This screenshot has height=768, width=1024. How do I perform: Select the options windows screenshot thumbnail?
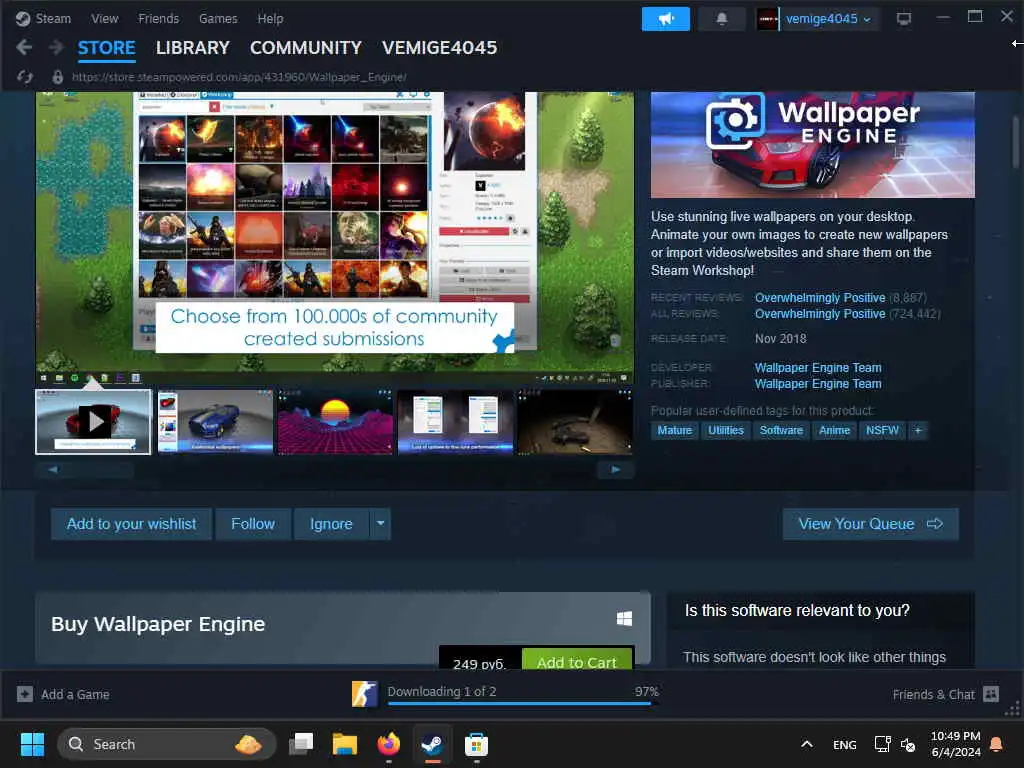pos(455,422)
